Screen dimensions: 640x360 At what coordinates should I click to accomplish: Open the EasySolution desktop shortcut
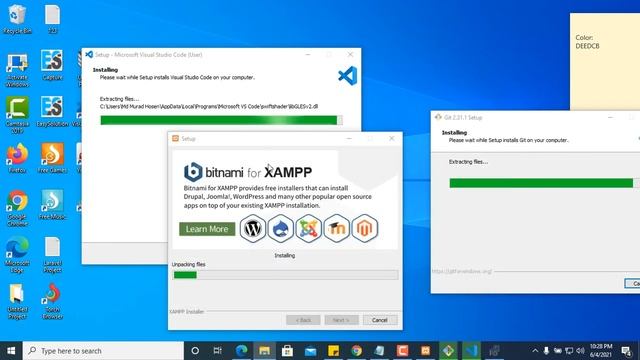[52, 112]
